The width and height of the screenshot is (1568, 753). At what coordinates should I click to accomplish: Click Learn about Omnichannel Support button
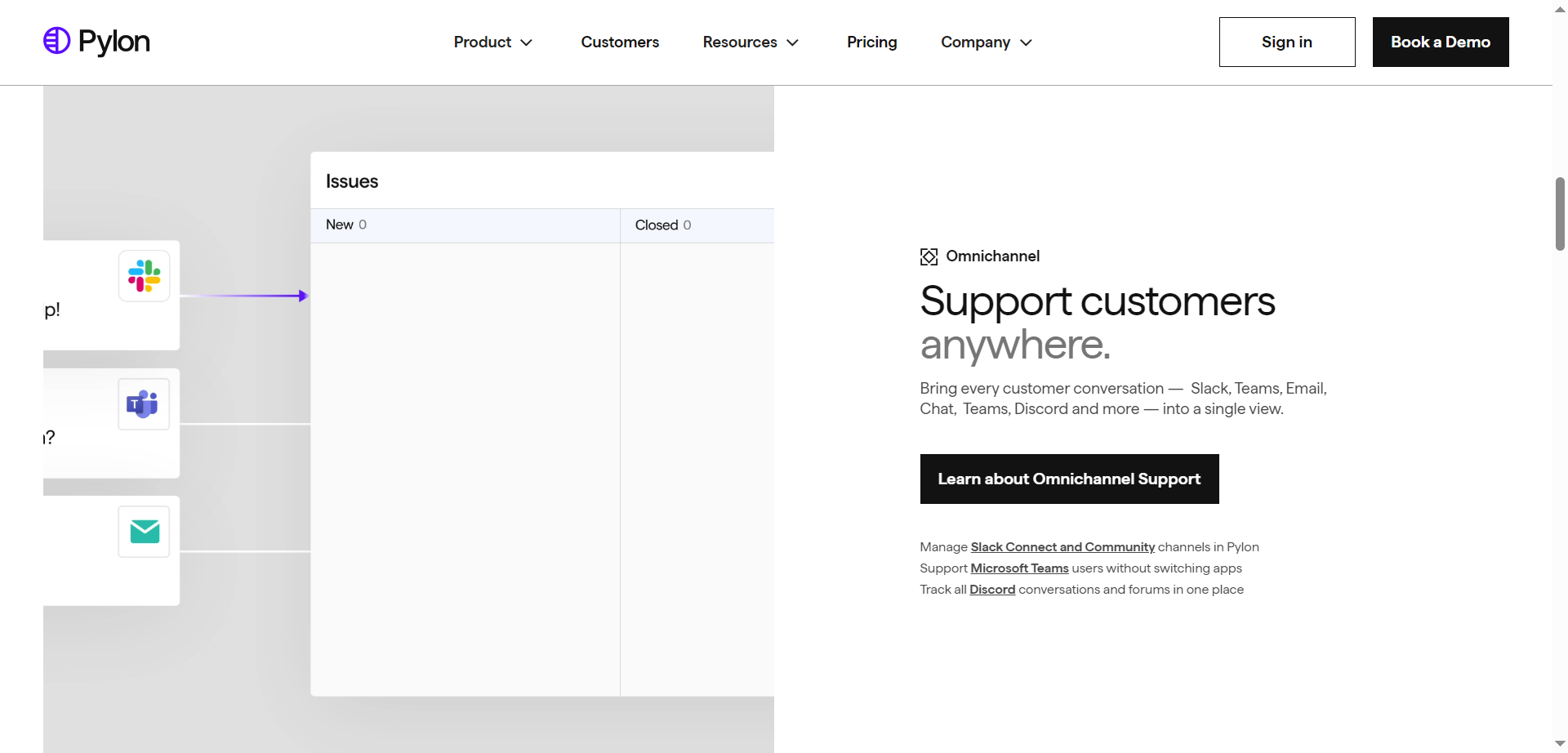[x=1069, y=479]
